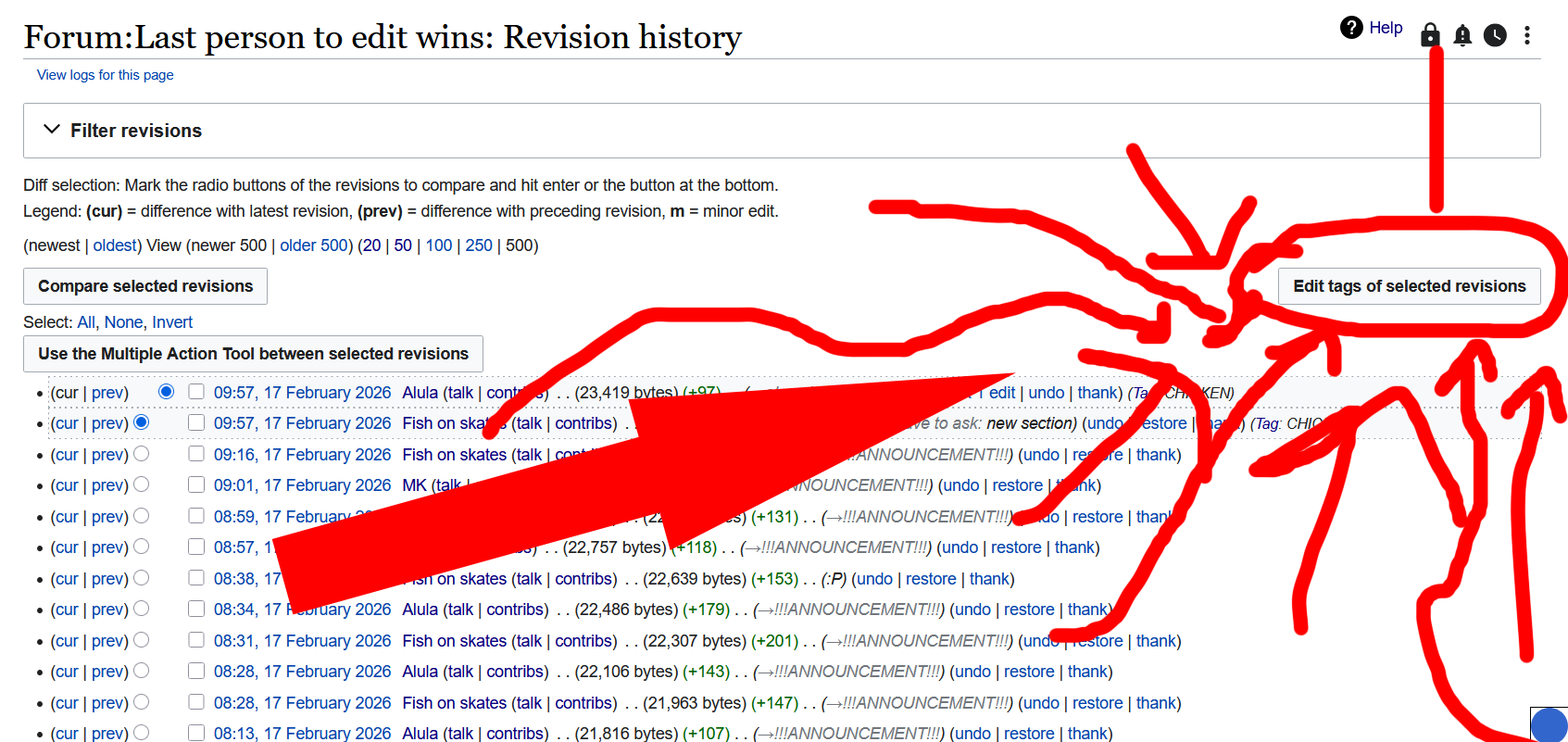Show 100 revisions per page
1568x742 pixels.
[x=439, y=245]
